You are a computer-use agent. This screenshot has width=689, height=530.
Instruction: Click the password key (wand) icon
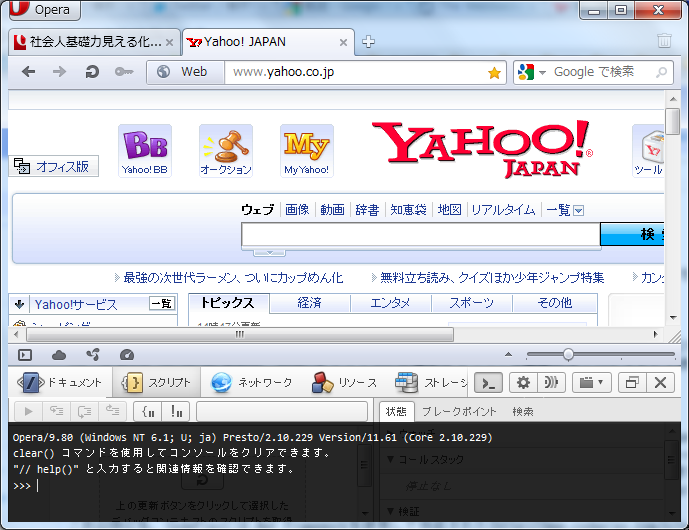[124, 72]
